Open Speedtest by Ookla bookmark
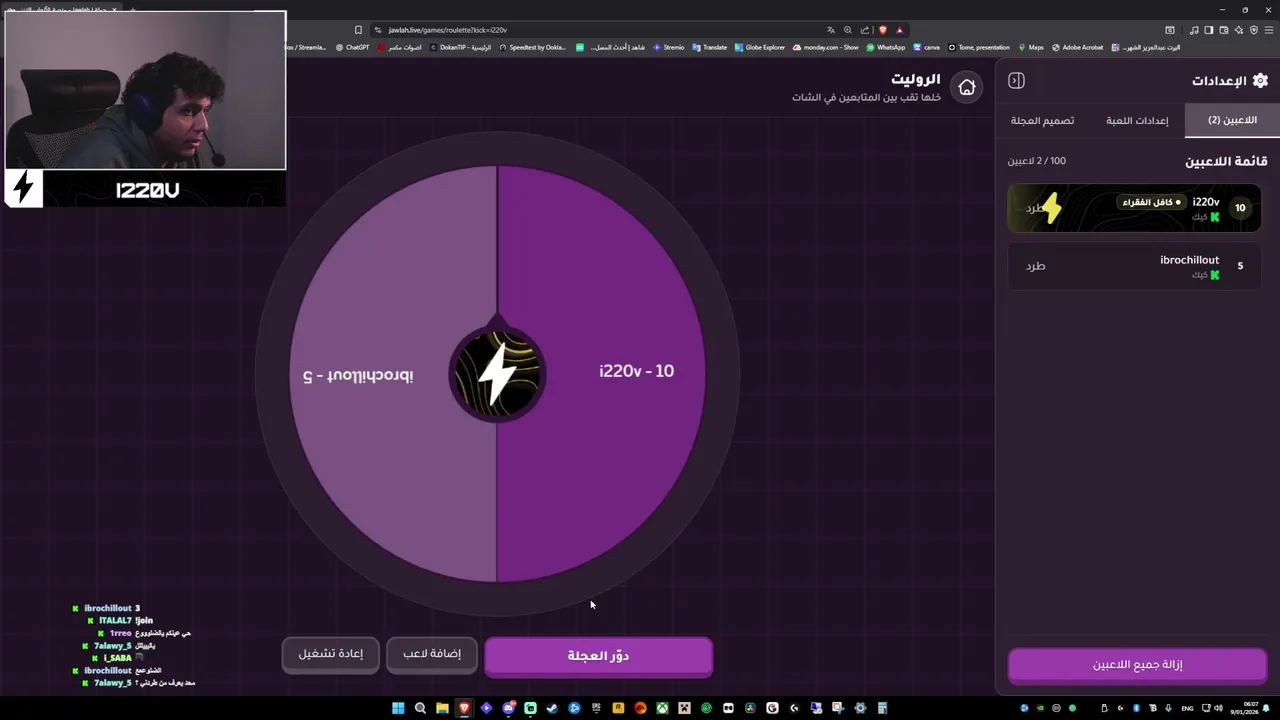 coord(531,47)
